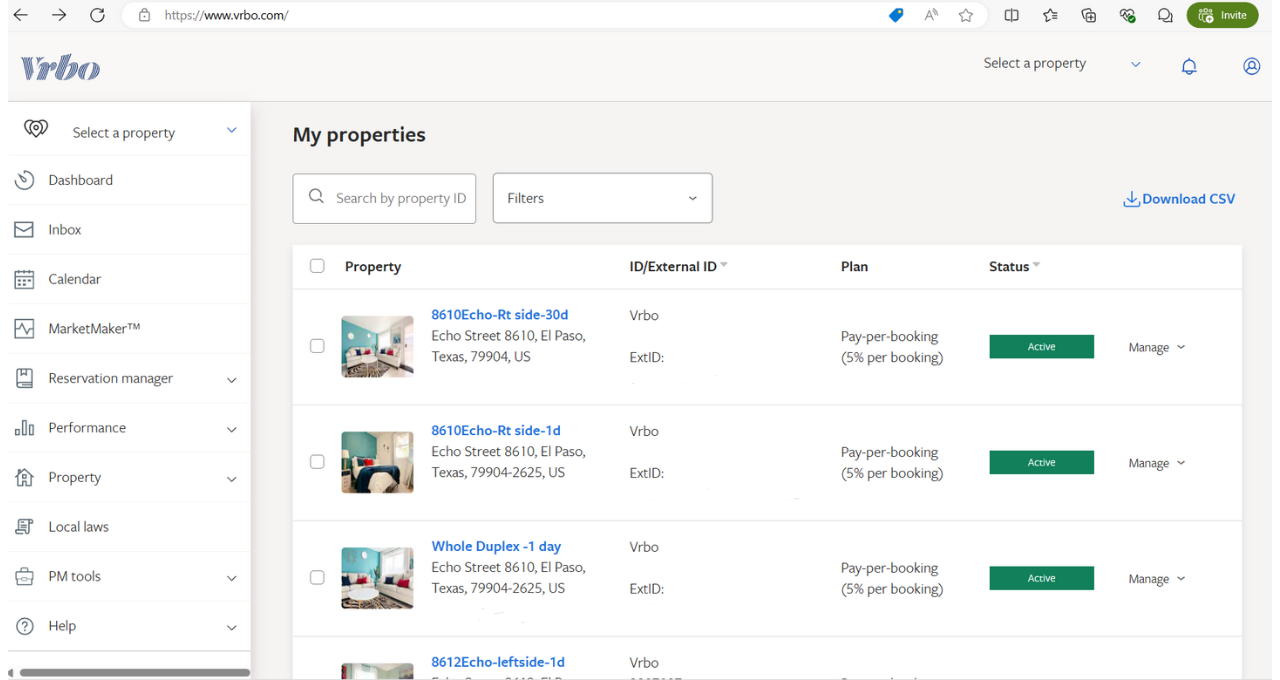Image resolution: width=1280 pixels, height=680 pixels.
Task: Open notifications bell icon
Action: pos(1189,66)
